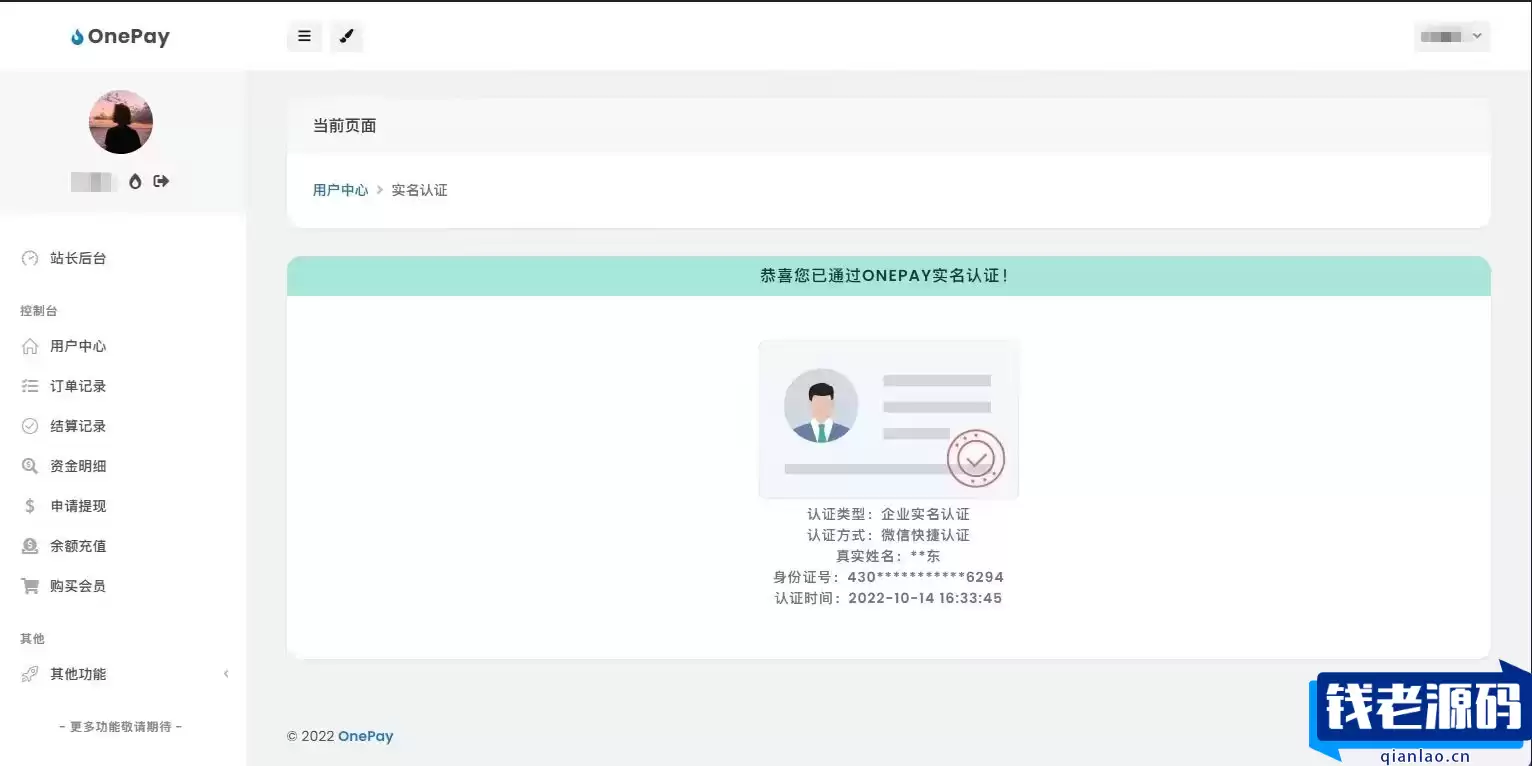Click the 身份证号 line ending 6294
The image size is (1532, 766).
[x=889, y=577]
